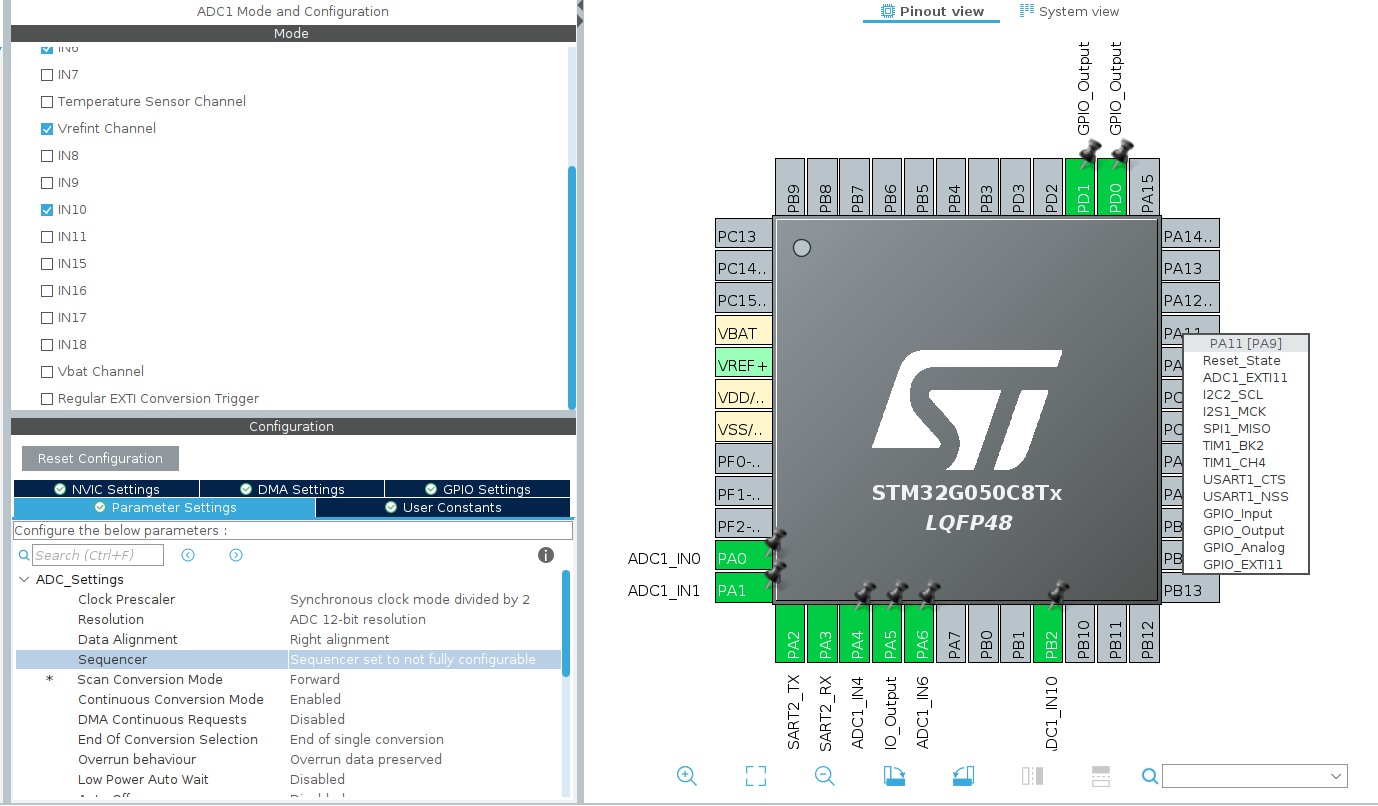The height and width of the screenshot is (806, 1378).
Task: Click the forward search arrow icon
Action: pyautogui.click(x=235, y=555)
